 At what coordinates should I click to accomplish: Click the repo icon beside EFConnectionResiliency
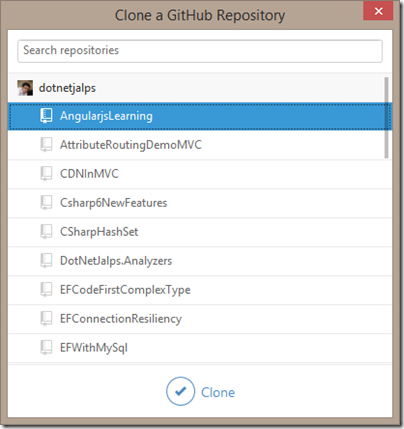click(x=46, y=319)
